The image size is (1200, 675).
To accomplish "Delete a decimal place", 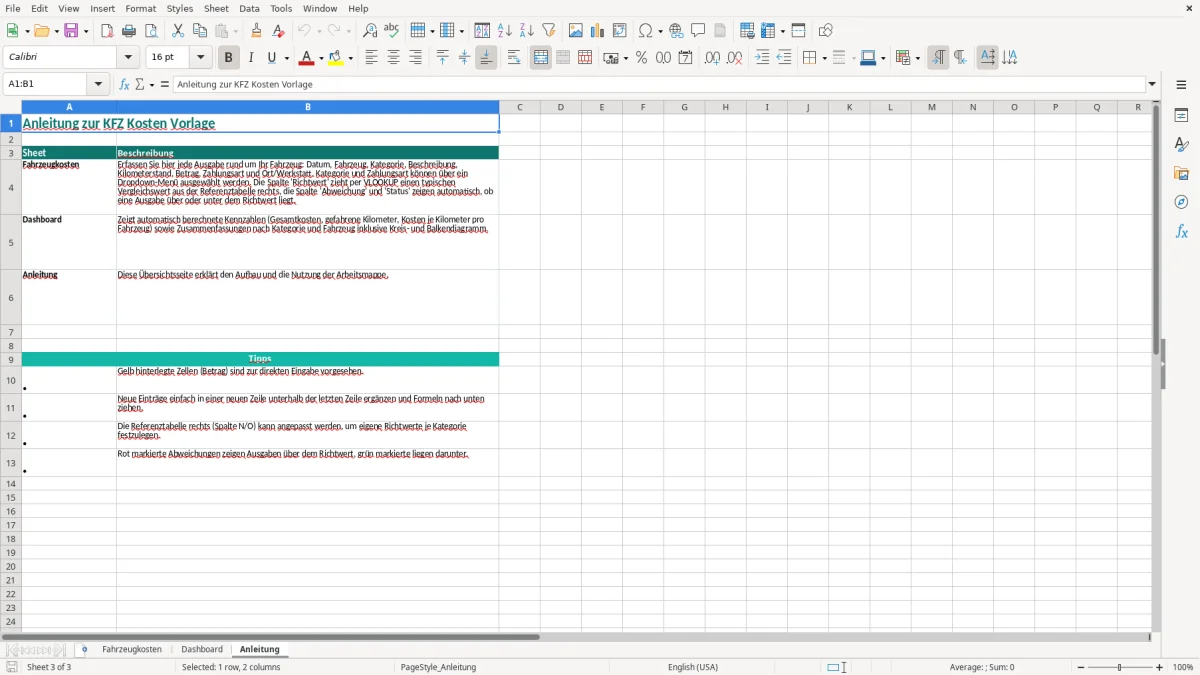I will 735,58.
